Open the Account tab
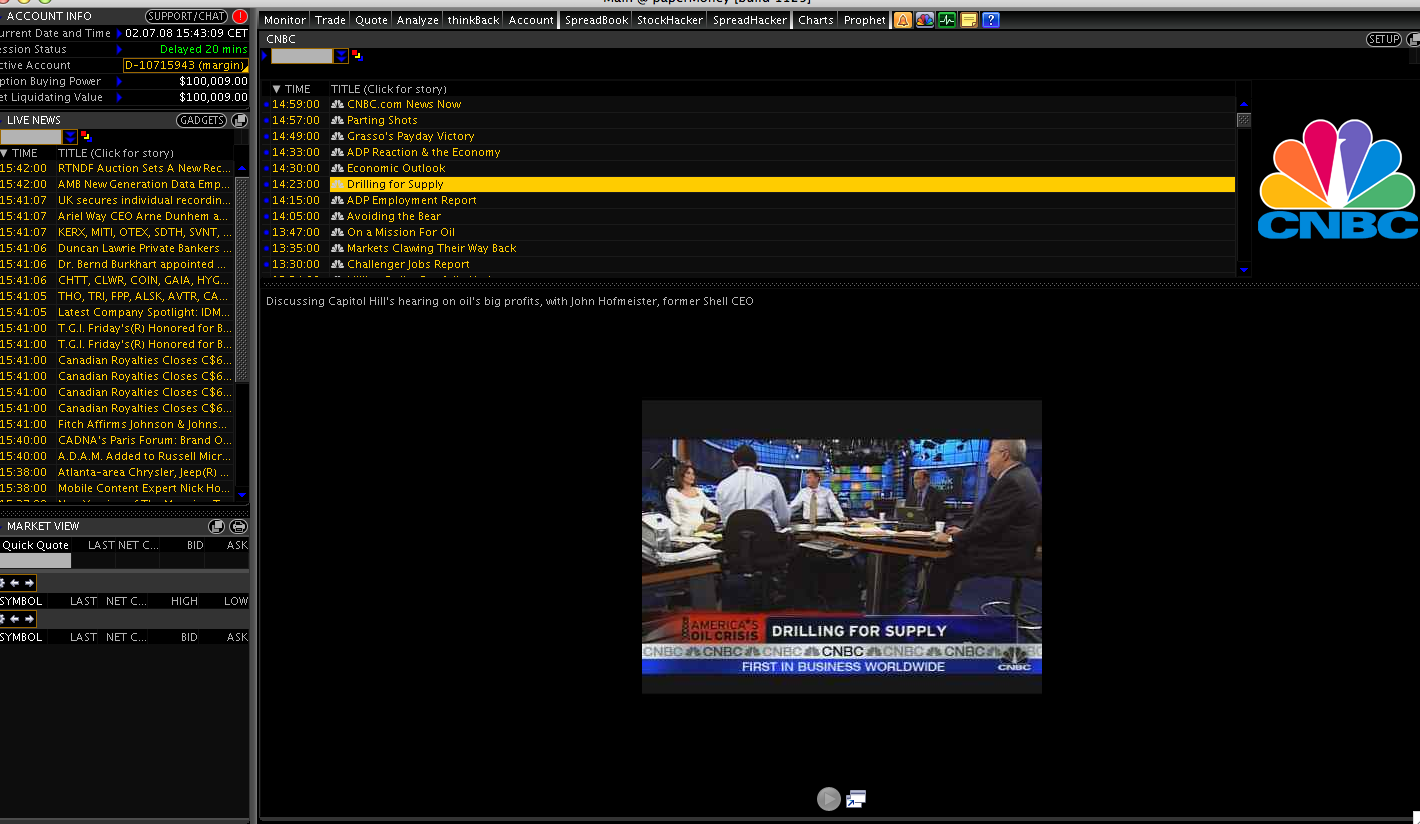Image resolution: width=1420 pixels, height=824 pixels. point(531,20)
